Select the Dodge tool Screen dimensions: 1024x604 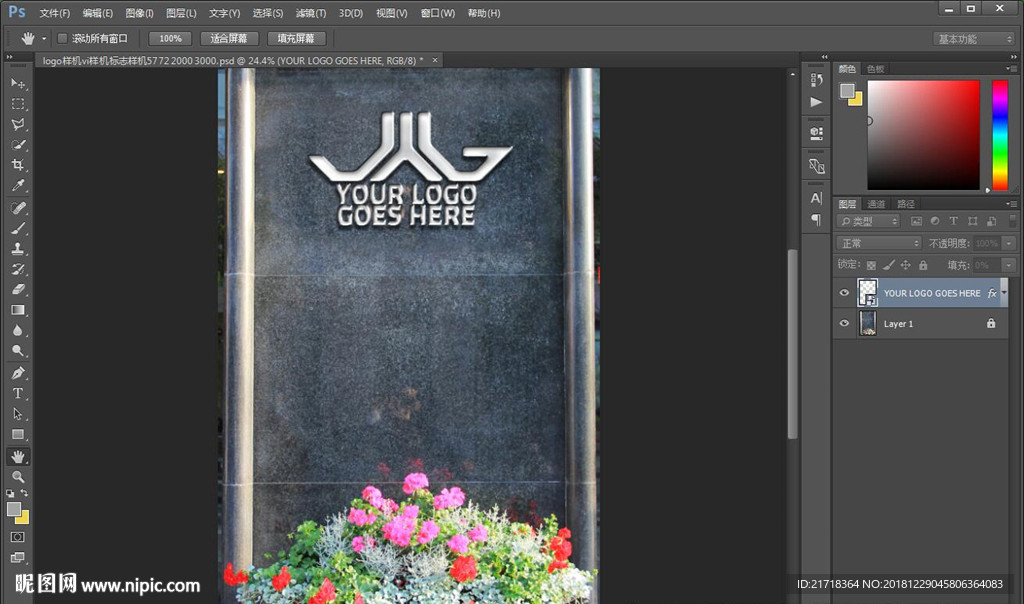coord(18,351)
